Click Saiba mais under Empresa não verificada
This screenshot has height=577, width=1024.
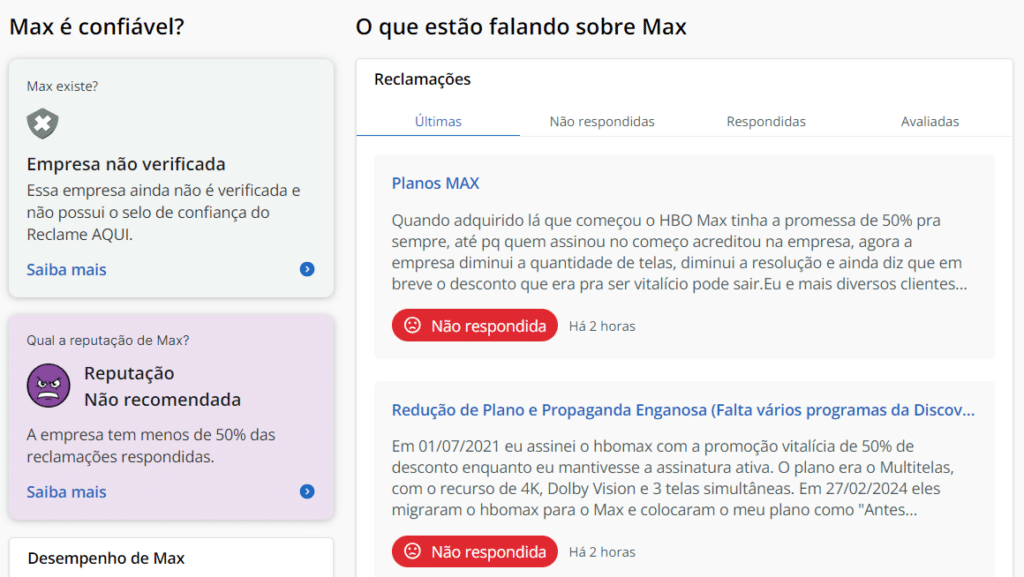pyautogui.click(x=66, y=269)
